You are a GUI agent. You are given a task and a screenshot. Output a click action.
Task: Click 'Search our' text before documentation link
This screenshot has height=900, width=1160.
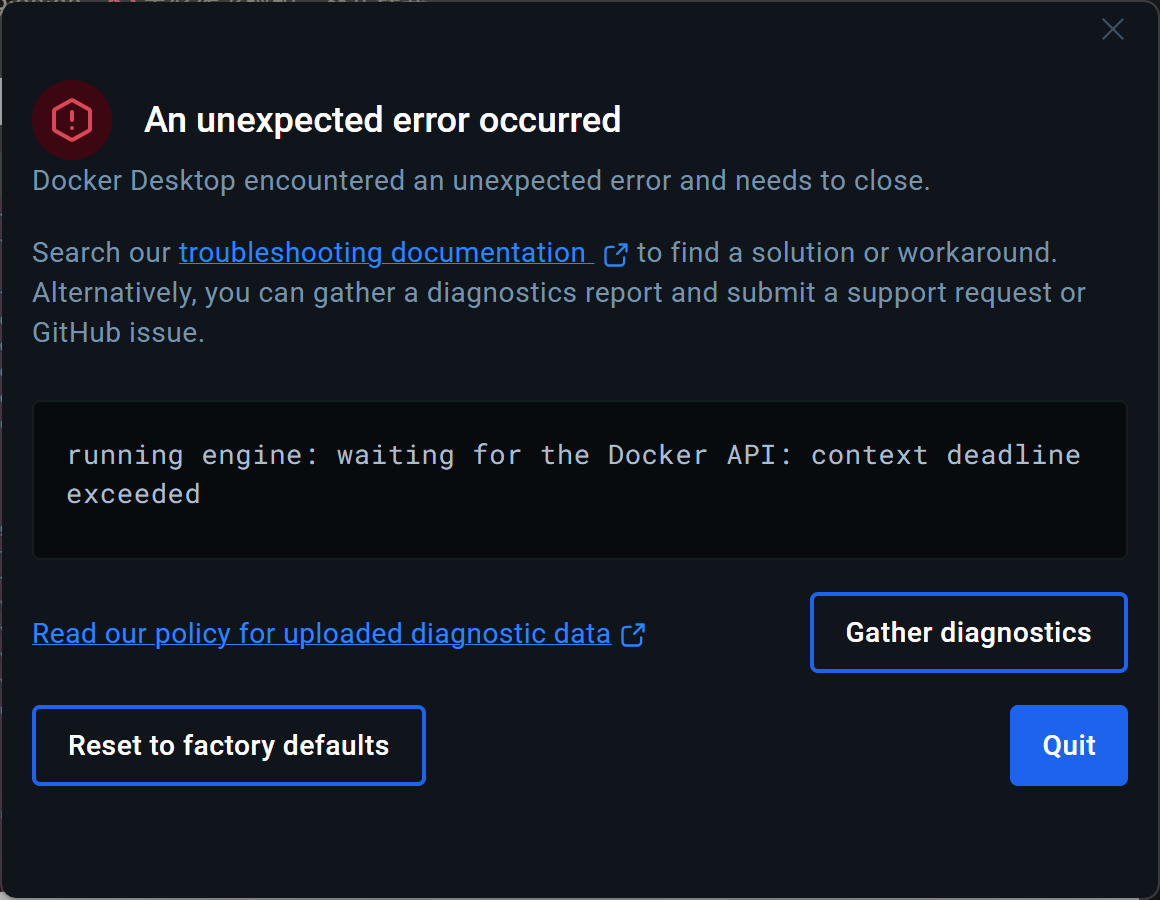(x=101, y=253)
